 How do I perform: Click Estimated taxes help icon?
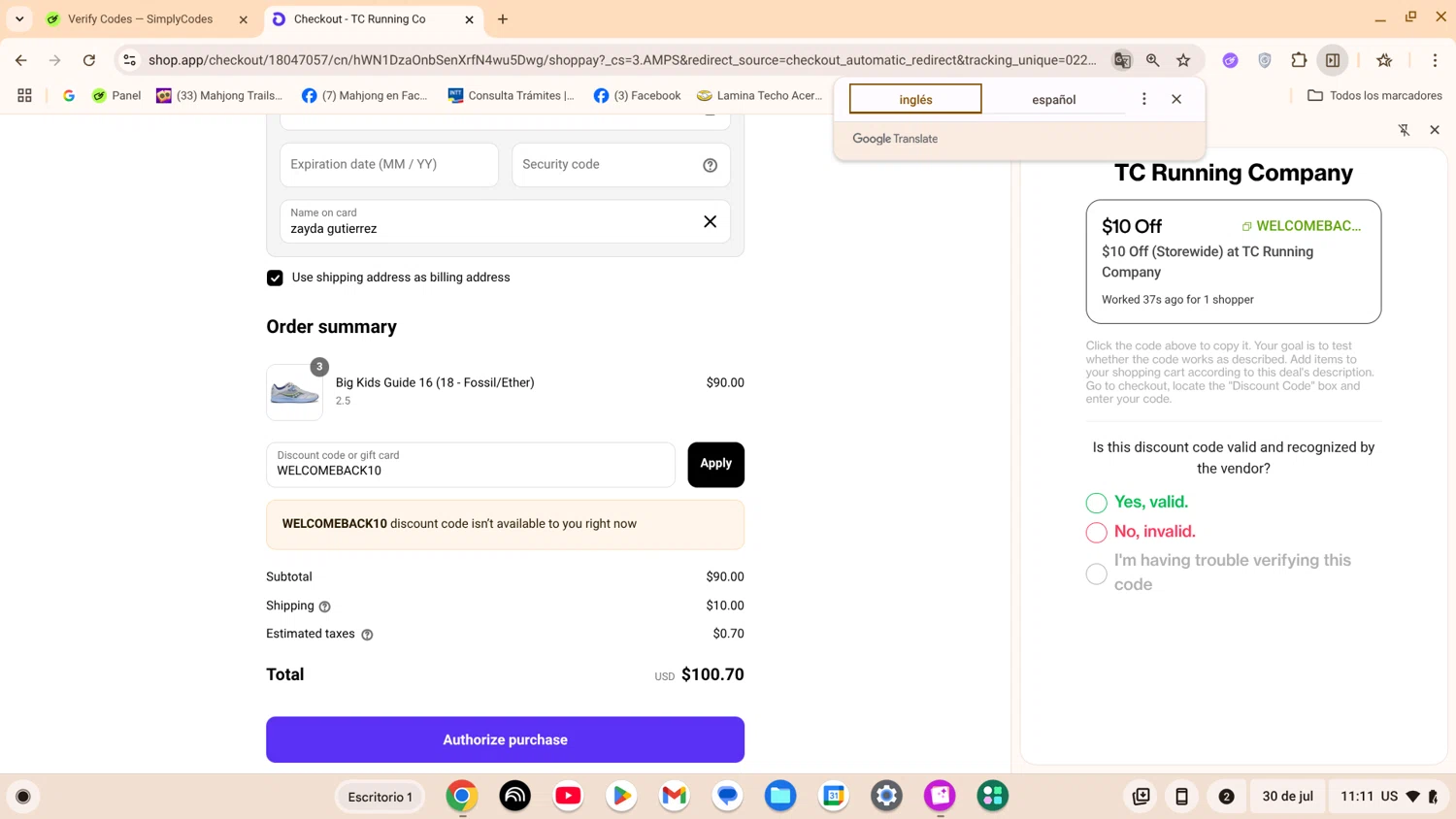click(367, 635)
